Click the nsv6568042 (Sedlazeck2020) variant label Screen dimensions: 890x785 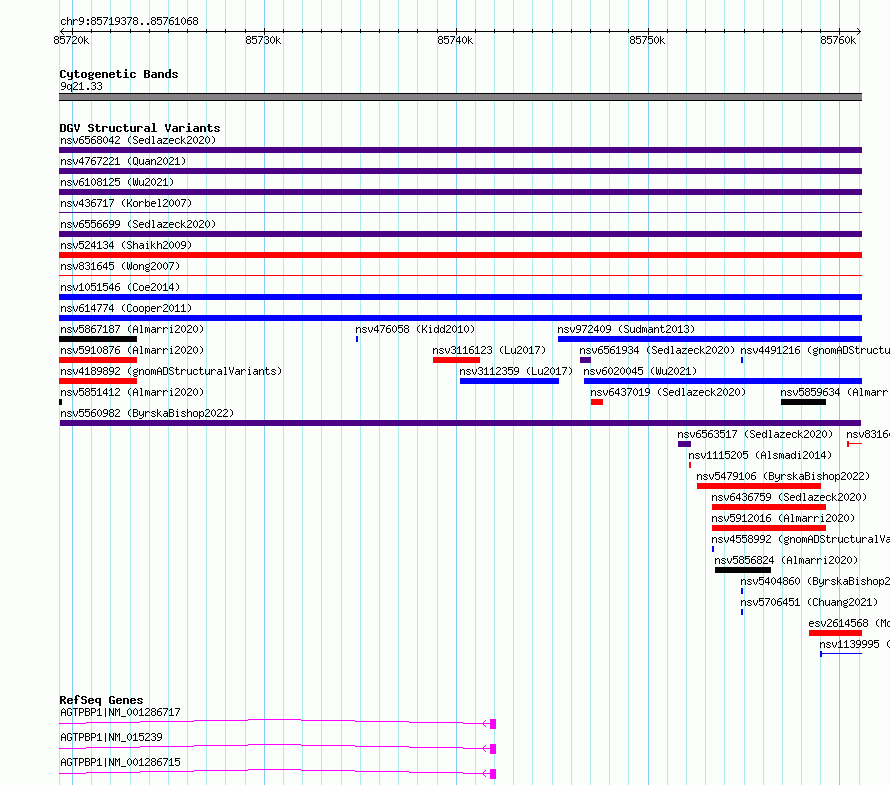pos(138,140)
